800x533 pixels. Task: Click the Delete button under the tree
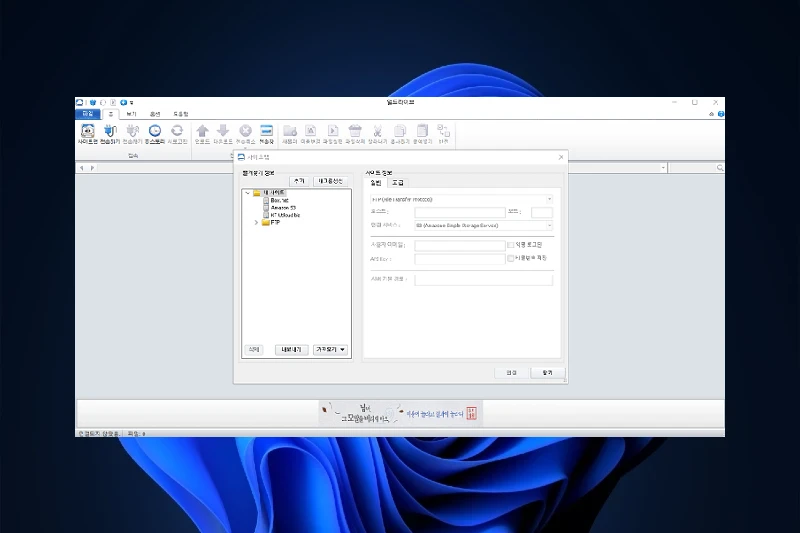254,350
